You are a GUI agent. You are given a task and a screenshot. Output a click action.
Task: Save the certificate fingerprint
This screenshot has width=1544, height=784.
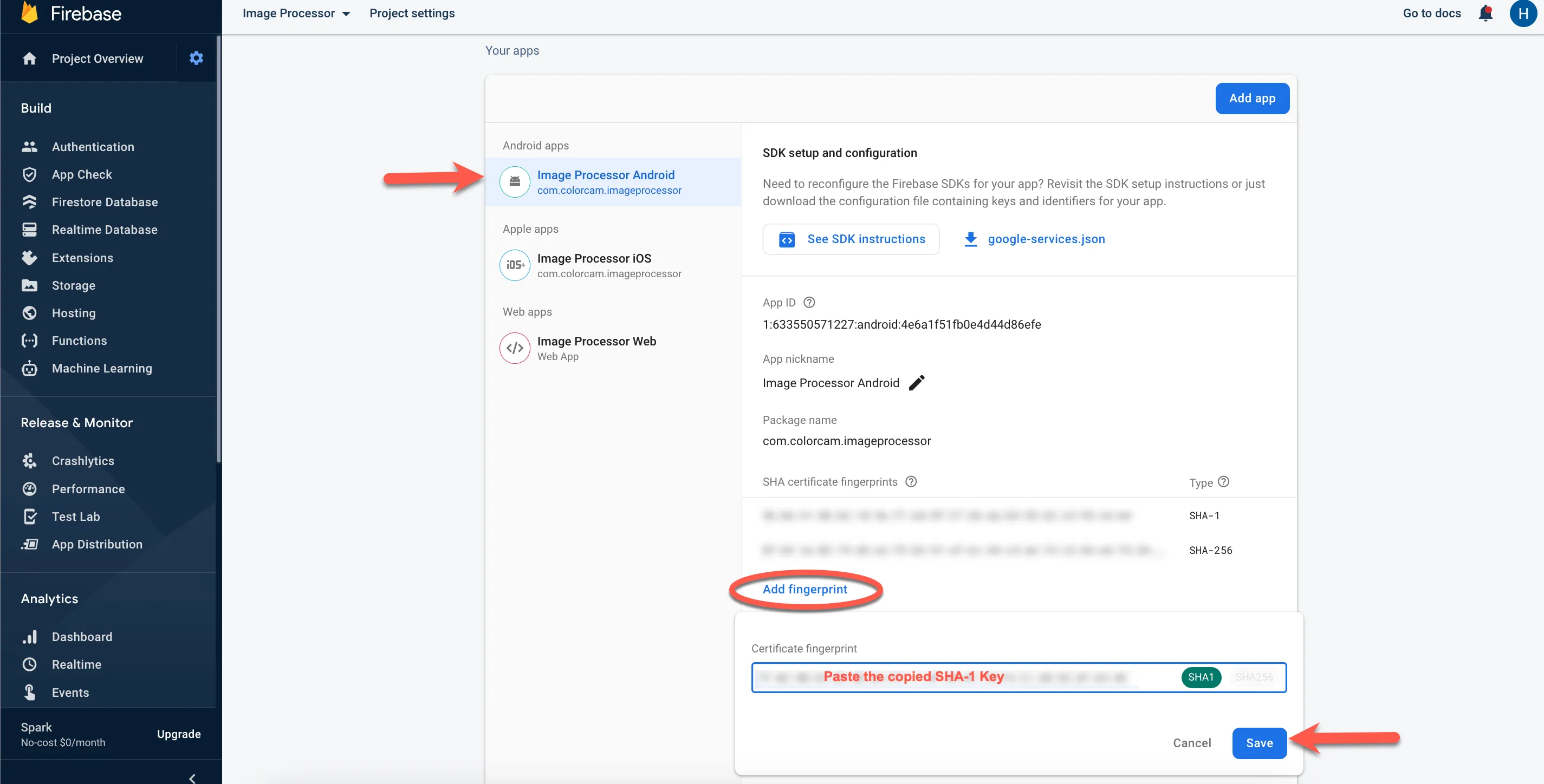pyautogui.click(x=1259, y=743)
